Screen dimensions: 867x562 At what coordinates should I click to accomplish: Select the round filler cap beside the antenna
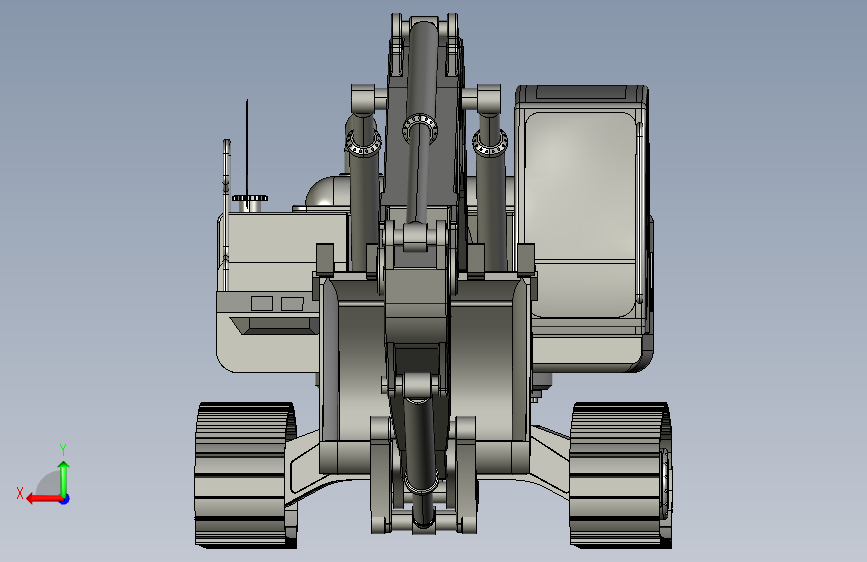(x=250, y=198)
